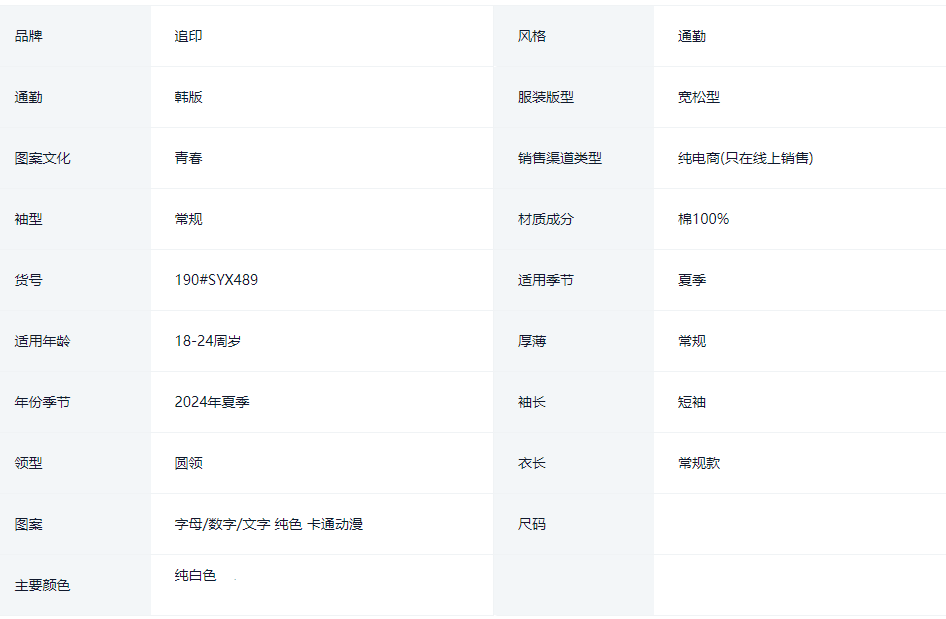
Task: Click the 2024年夏季 year season value
Action: coord(212,402)
